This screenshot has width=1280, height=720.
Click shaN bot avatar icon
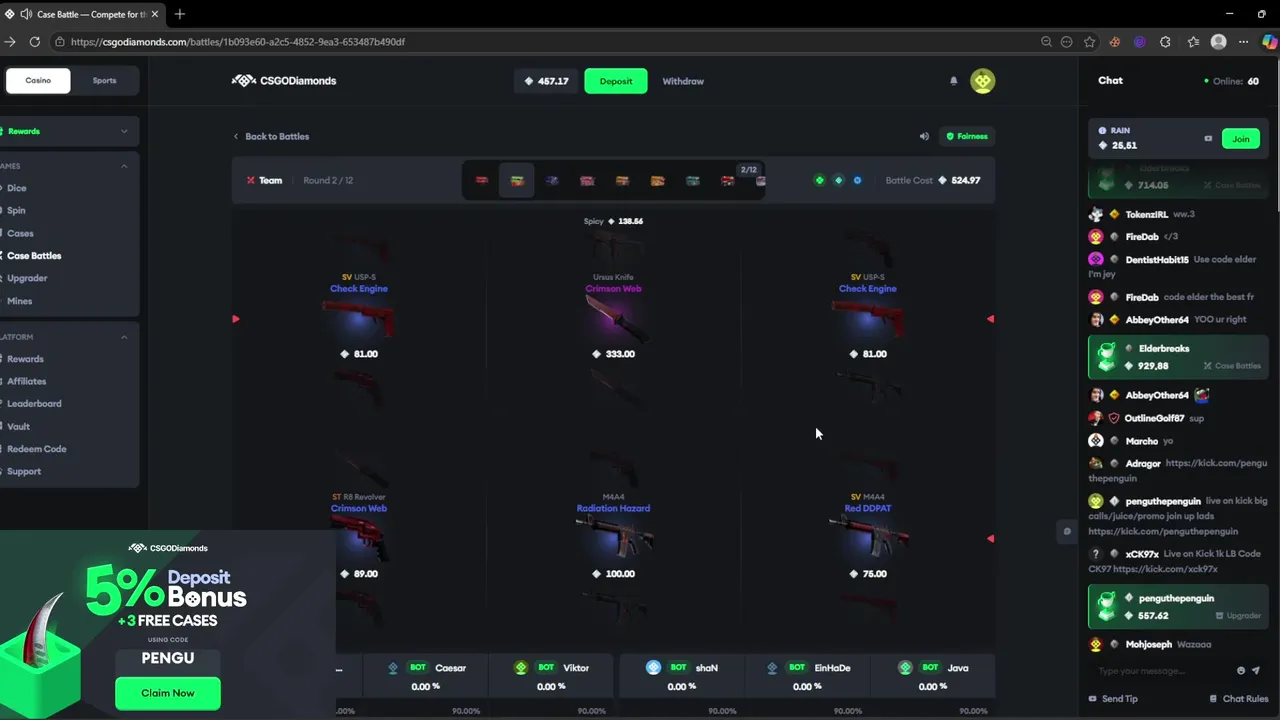point(653,667)
